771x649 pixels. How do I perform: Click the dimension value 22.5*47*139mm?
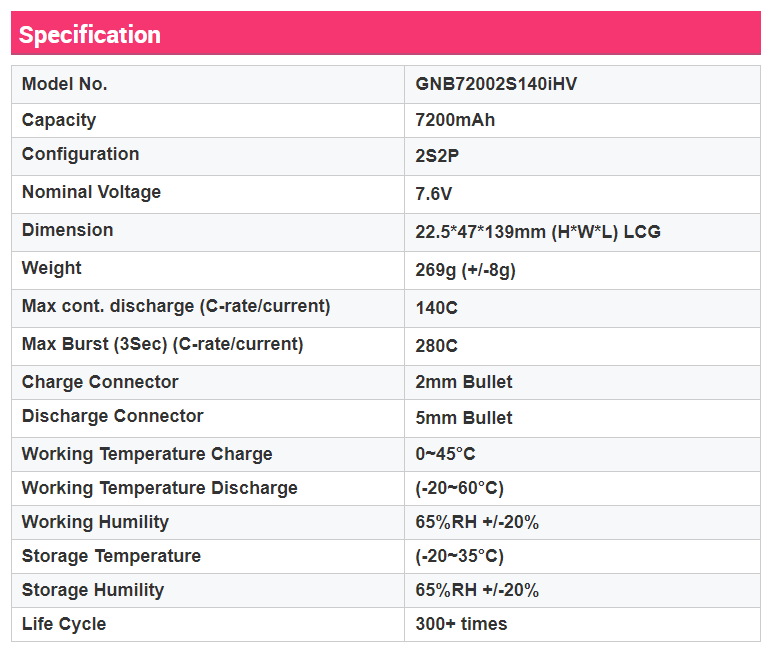(x=537, y=232)
